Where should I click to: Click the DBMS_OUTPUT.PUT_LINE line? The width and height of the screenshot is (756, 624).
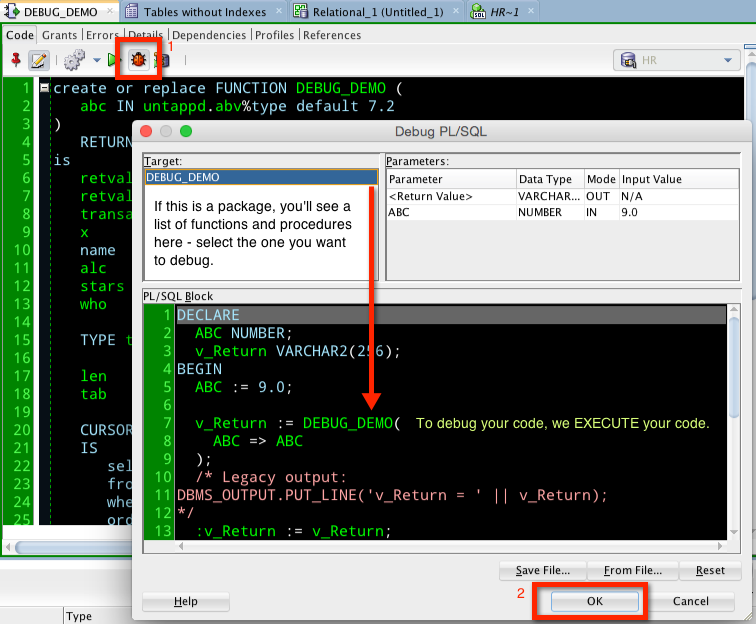[x=392, y=495]
